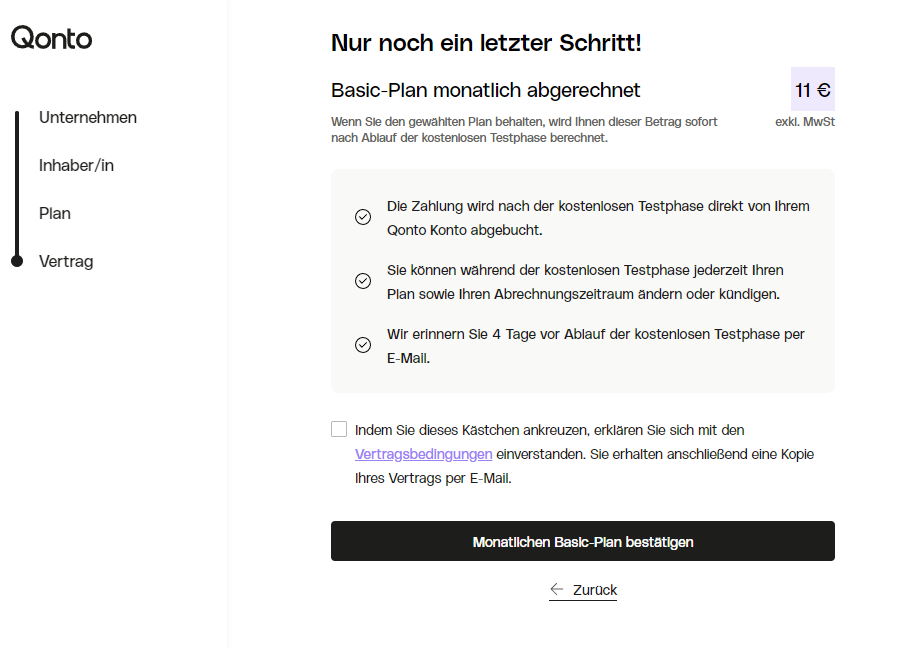Click the exkl. MwSt label
Screen dimensions: 902x648
coord(804,122)
